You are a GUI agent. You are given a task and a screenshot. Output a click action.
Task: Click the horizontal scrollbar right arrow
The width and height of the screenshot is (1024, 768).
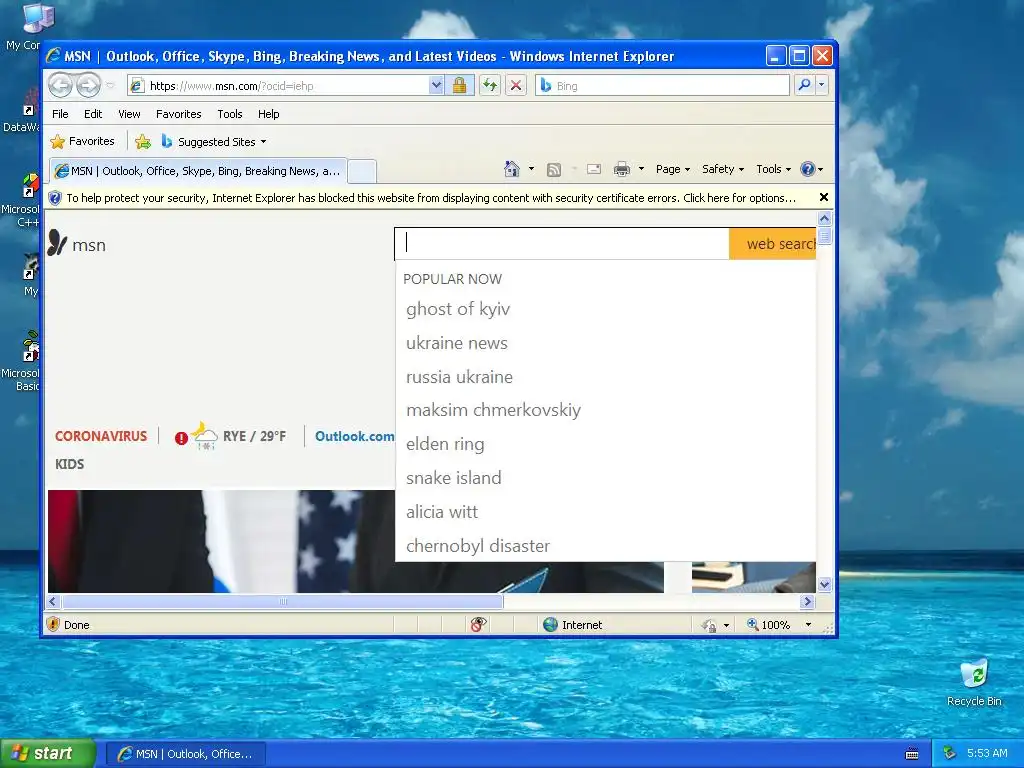(x=807, y=601)
